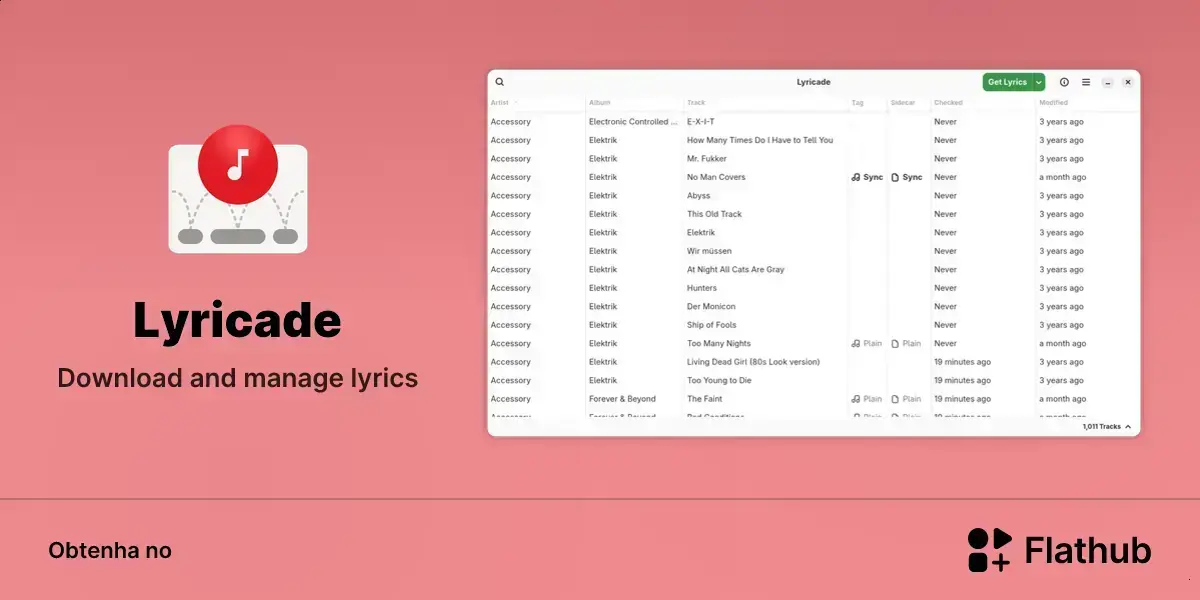Select the track E-X-I-T
1200x600 pixels.
tap(701, 122)
